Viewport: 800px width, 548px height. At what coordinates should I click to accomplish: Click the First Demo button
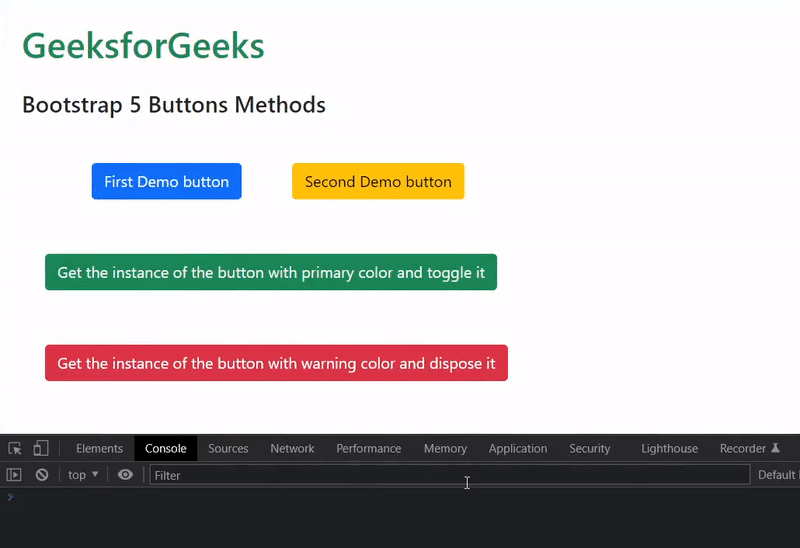pos(166,181)
